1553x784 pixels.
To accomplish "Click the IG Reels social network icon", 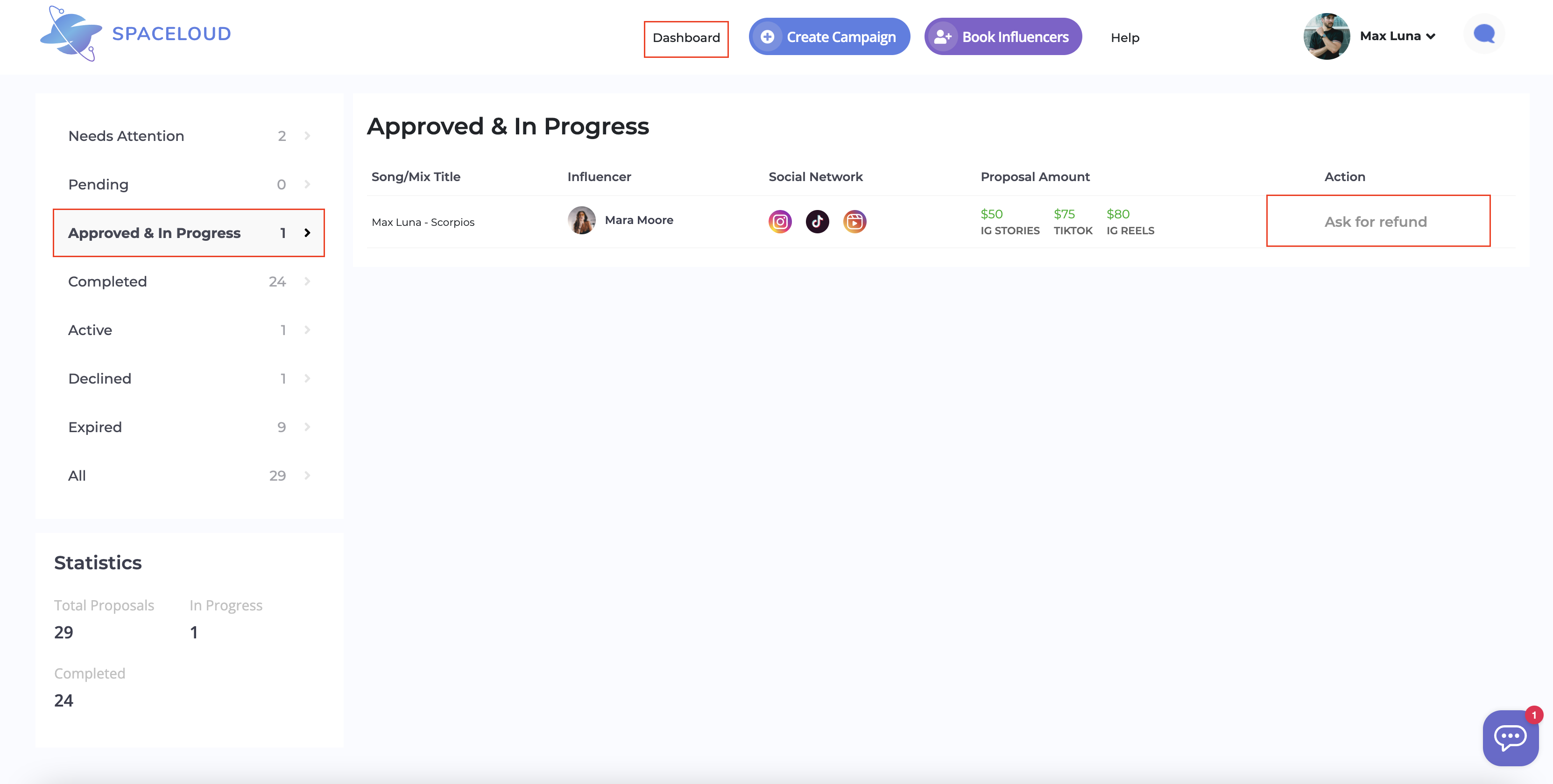I will (x=854, y=222).
